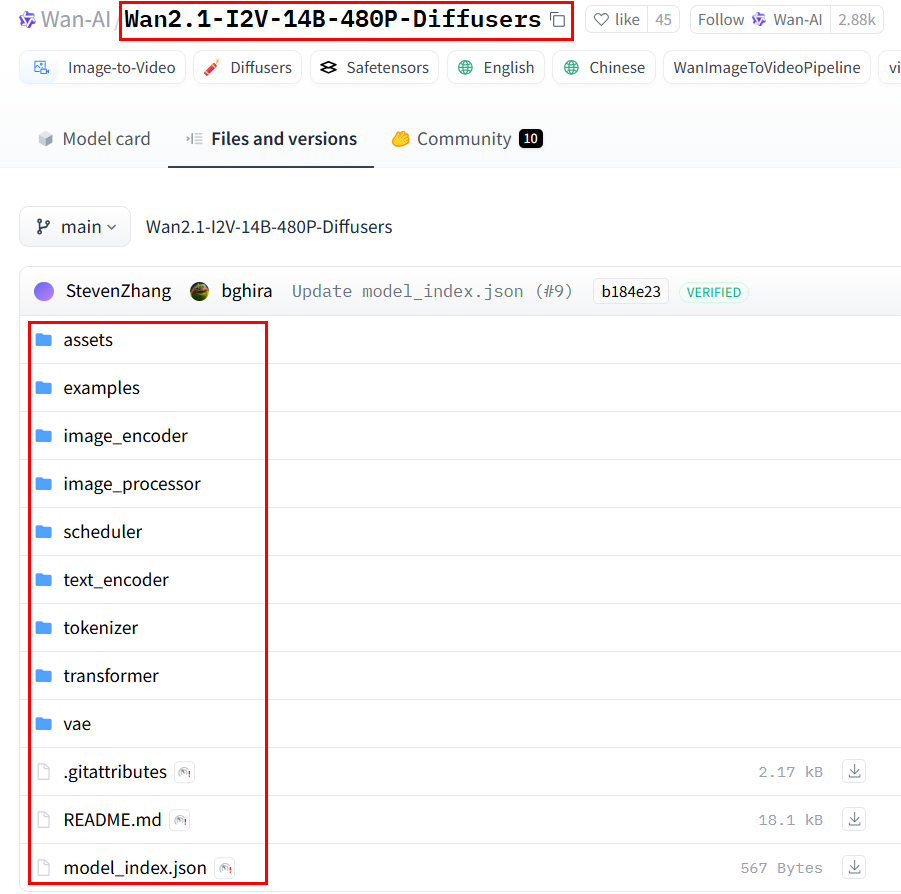Switch to Files and versions tab

pyautogui.click(x=271, y=139)
